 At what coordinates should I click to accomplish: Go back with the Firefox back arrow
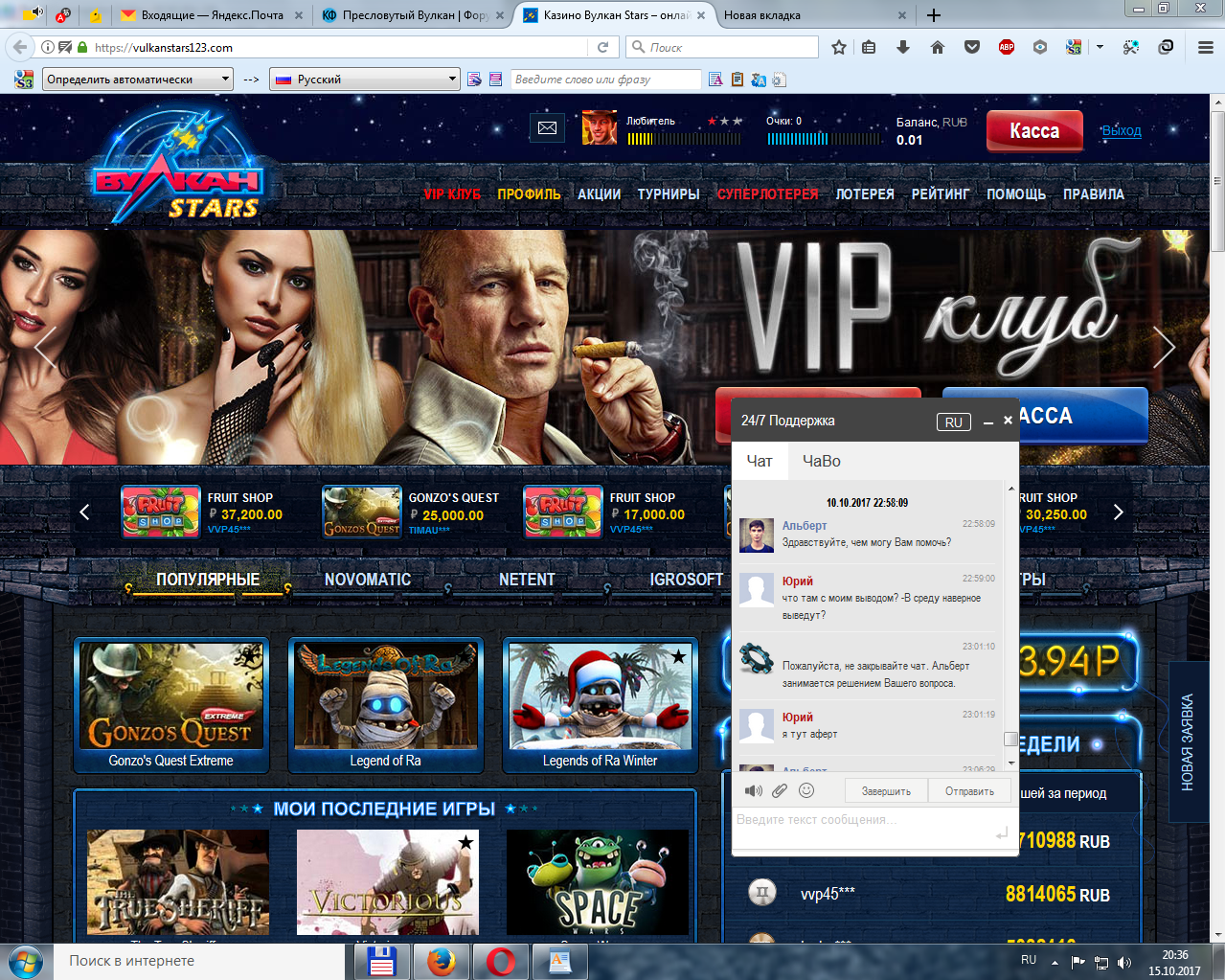click(19, 47)
